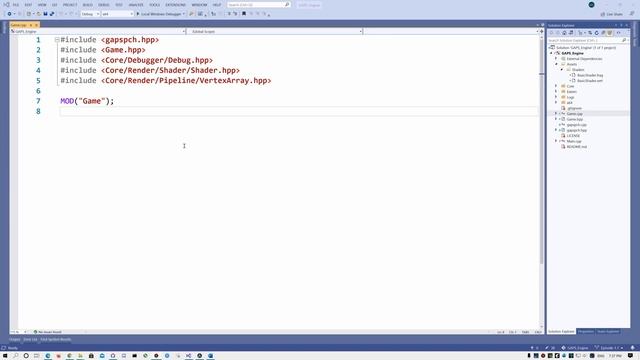The image size is (640, 360).
Task: Click the VertexArray.hpp include on line 5
Action: [x=186, y=80]
